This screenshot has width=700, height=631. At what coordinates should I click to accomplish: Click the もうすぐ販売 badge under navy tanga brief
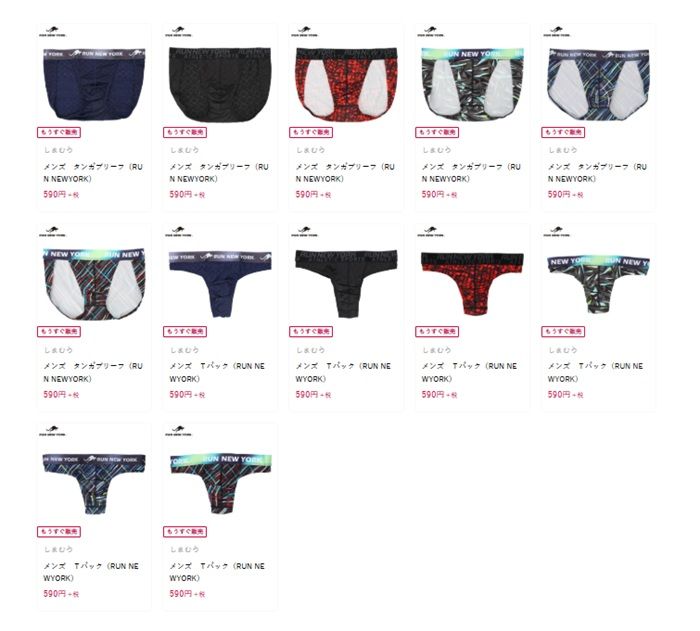coord(58,132)
